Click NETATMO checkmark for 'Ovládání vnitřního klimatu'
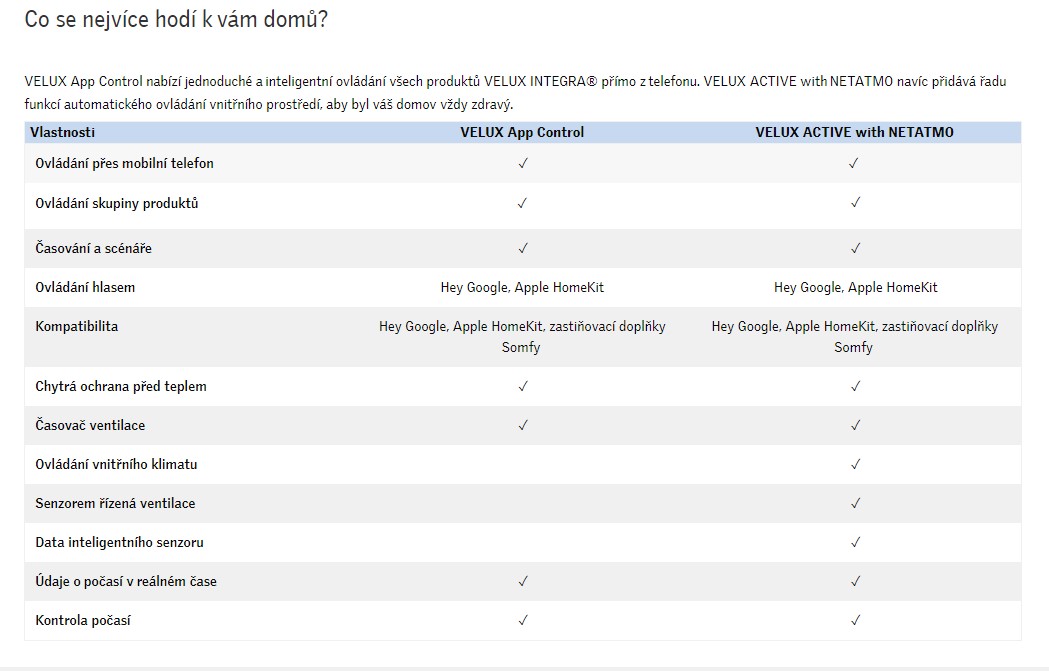 [855, 464]
